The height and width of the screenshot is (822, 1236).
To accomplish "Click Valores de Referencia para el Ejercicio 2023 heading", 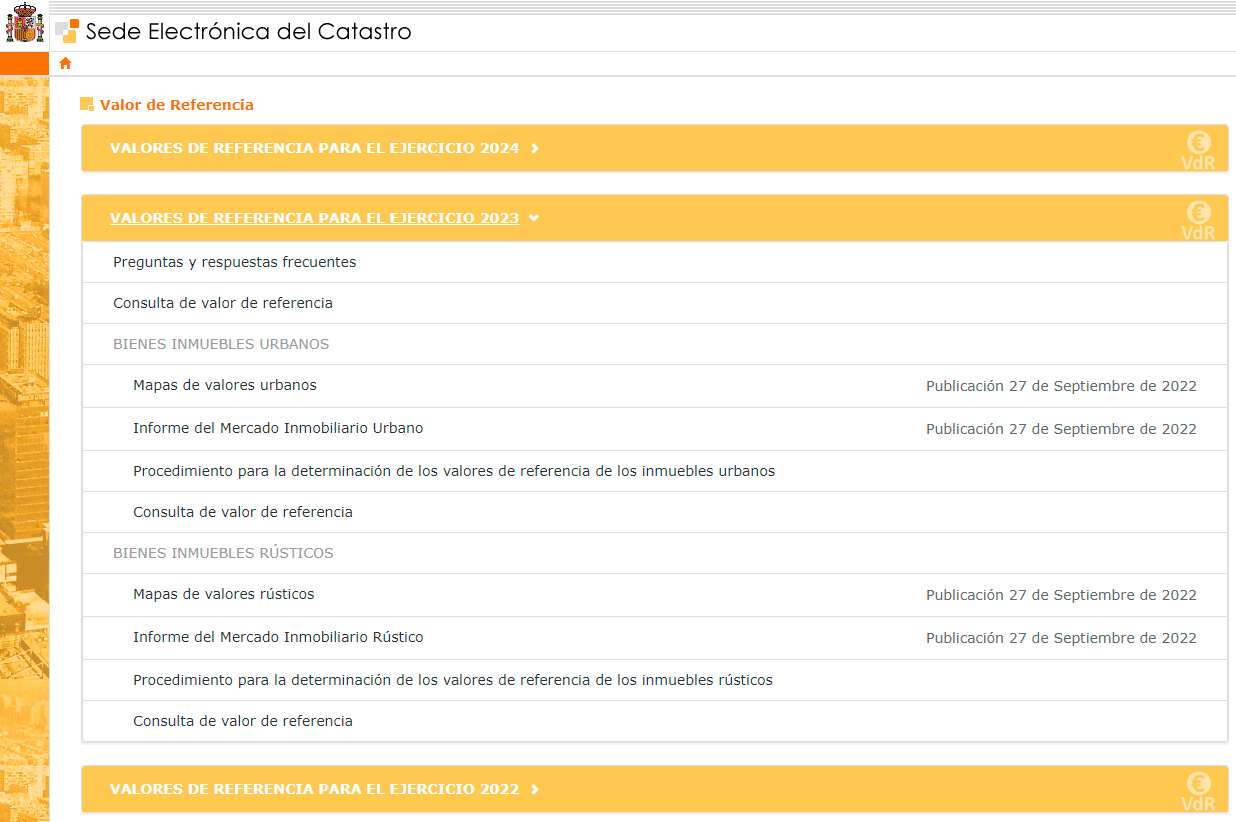I will pos(314,218).
